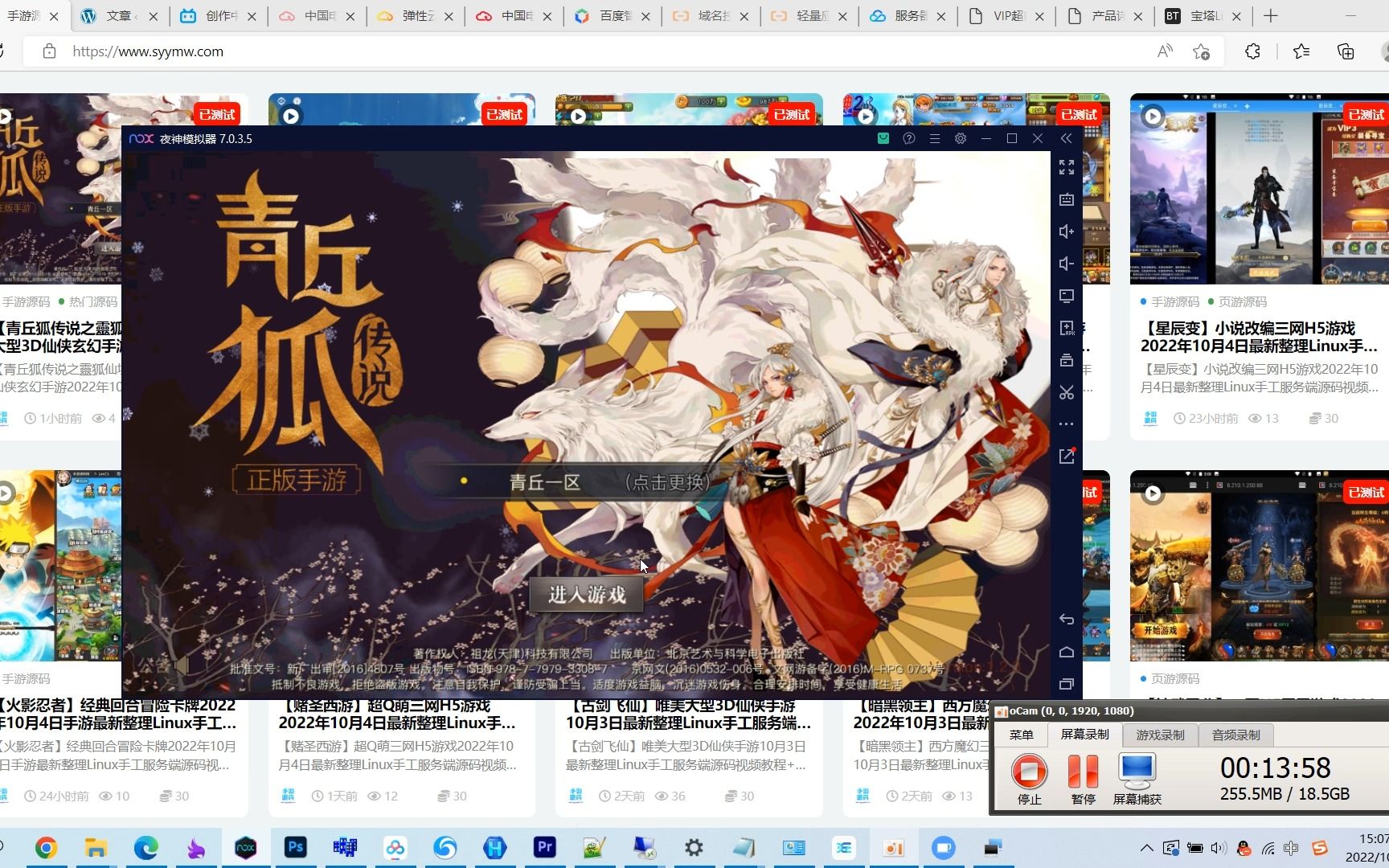Open Windows Settings gear on taskbar
Viewport: 1389px width, 868px height.
click(694, 847)
